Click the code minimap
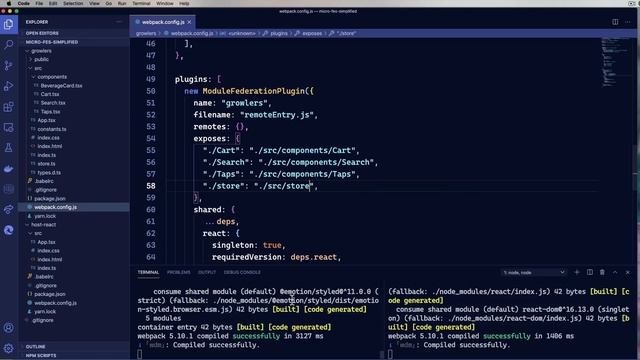This screenshot has height=360, width=640. point(616,61)
